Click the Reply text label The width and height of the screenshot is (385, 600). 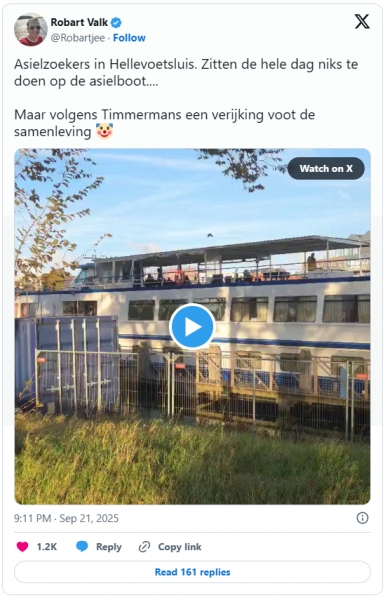coord(109,547)
